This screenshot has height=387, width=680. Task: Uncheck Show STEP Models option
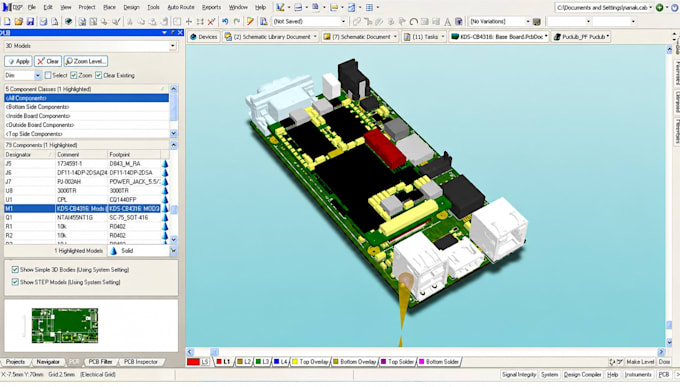click(15, 282)
